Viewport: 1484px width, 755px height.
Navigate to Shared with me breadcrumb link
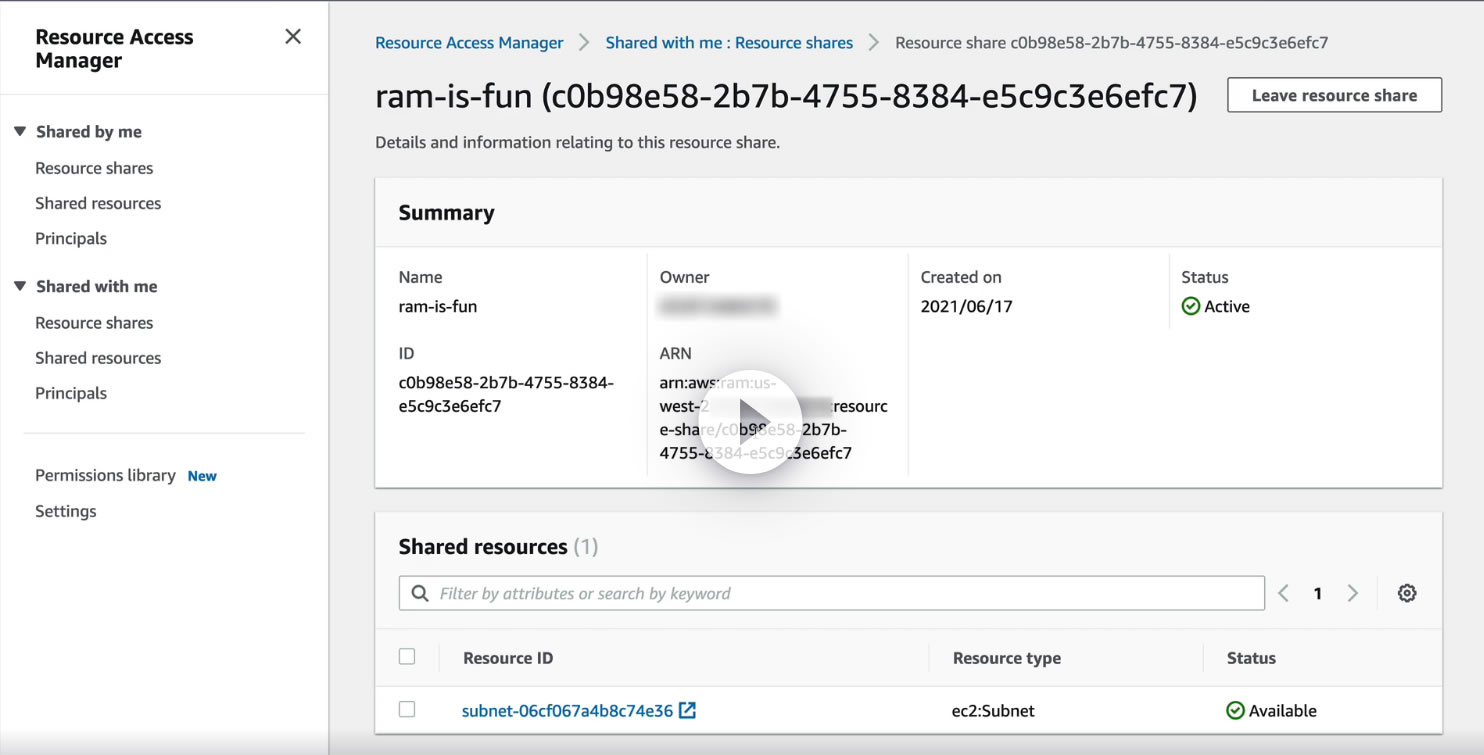(x=729, y=43)
